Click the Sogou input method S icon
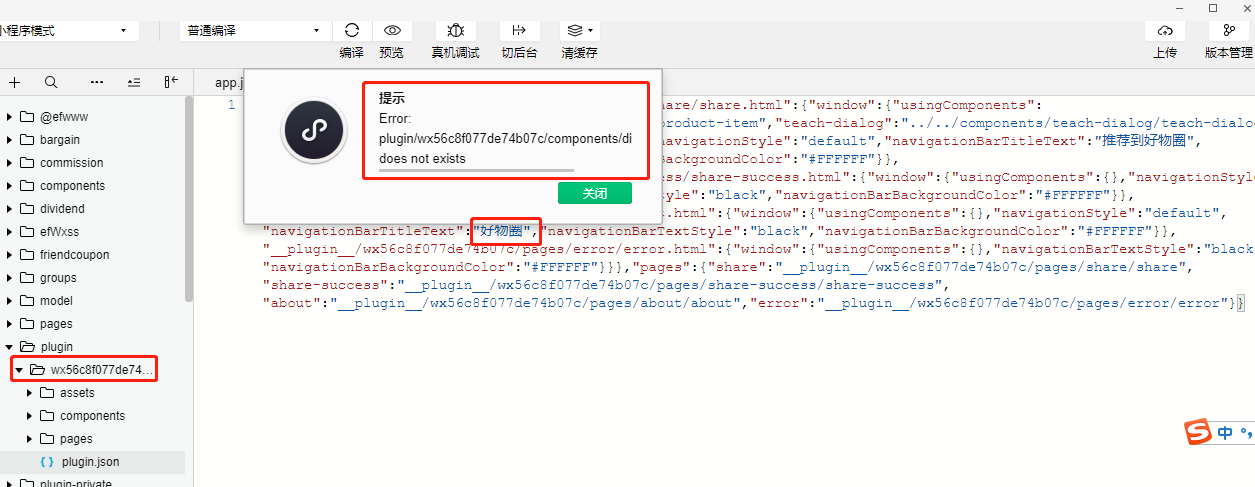The width and height of the screenshot is (1255, 487). point(1197,433)
